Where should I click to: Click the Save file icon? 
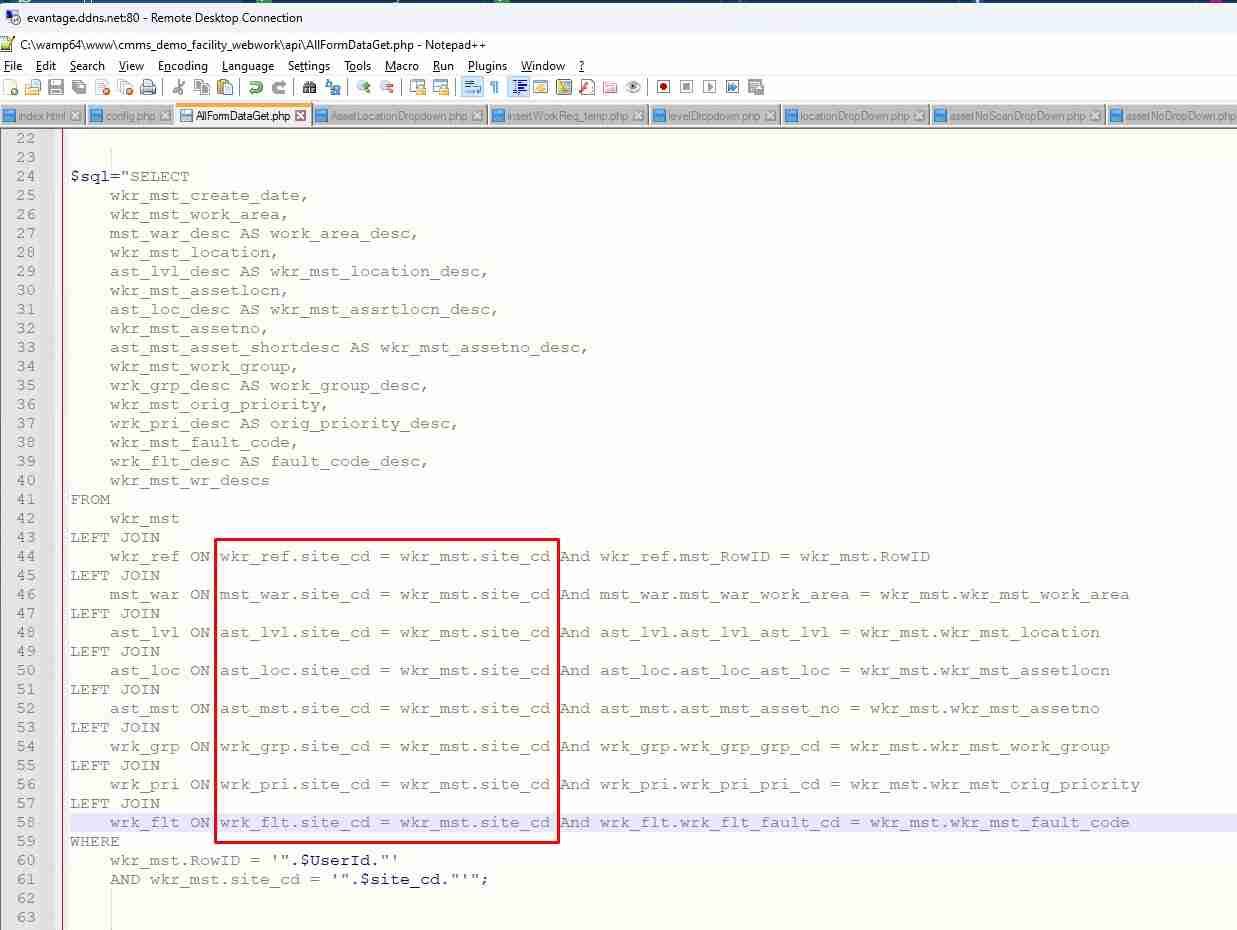[x=56, y=87]
